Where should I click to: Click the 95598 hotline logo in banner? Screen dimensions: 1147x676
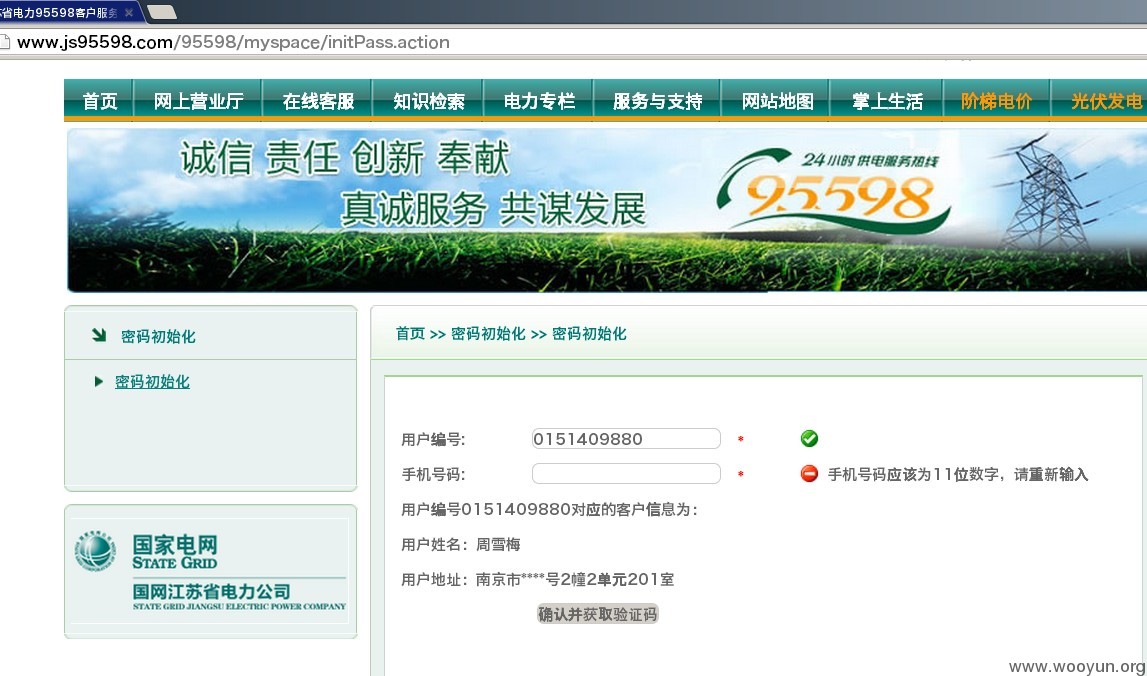point(834,192)
